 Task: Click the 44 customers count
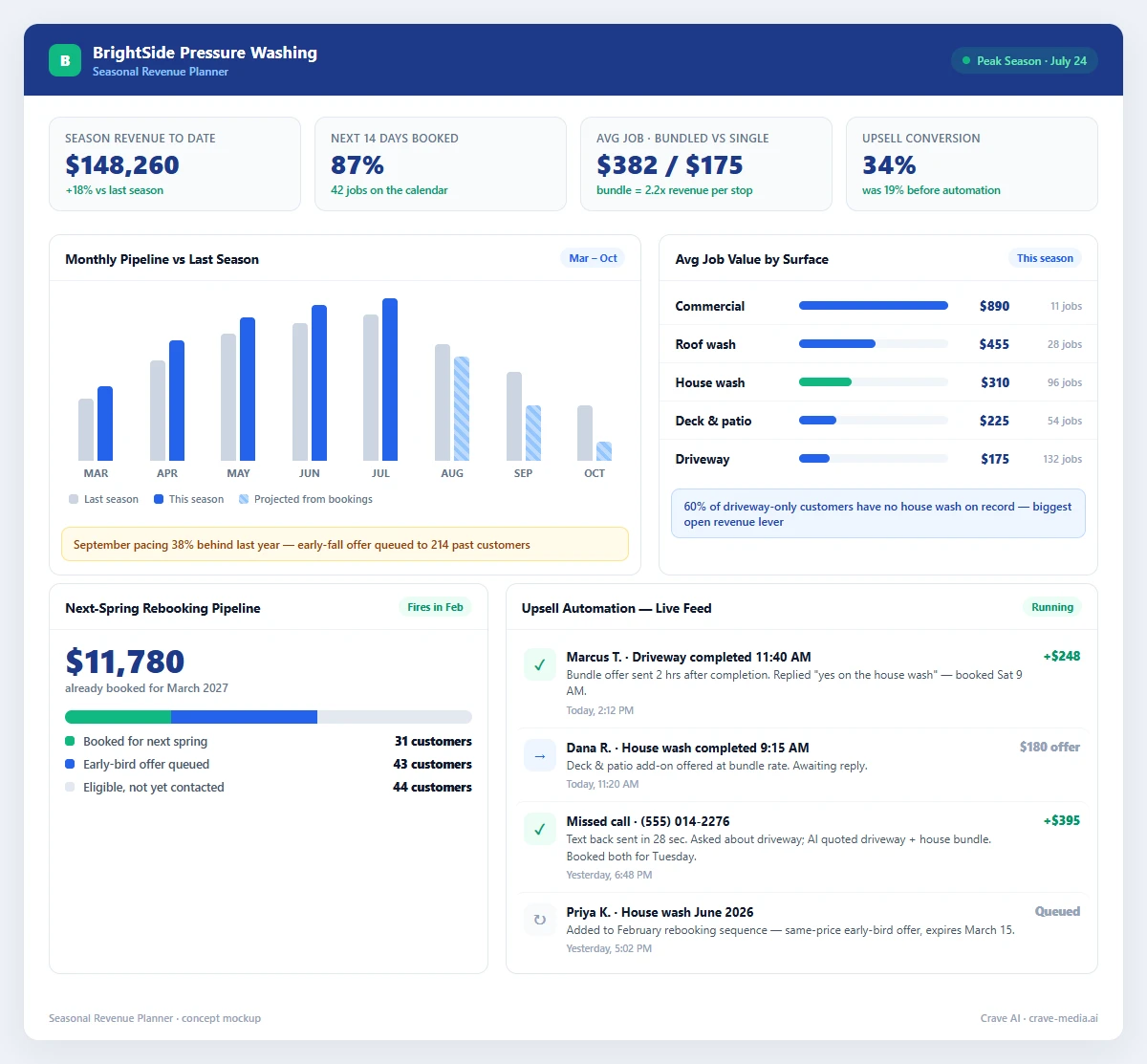[433, 787]
